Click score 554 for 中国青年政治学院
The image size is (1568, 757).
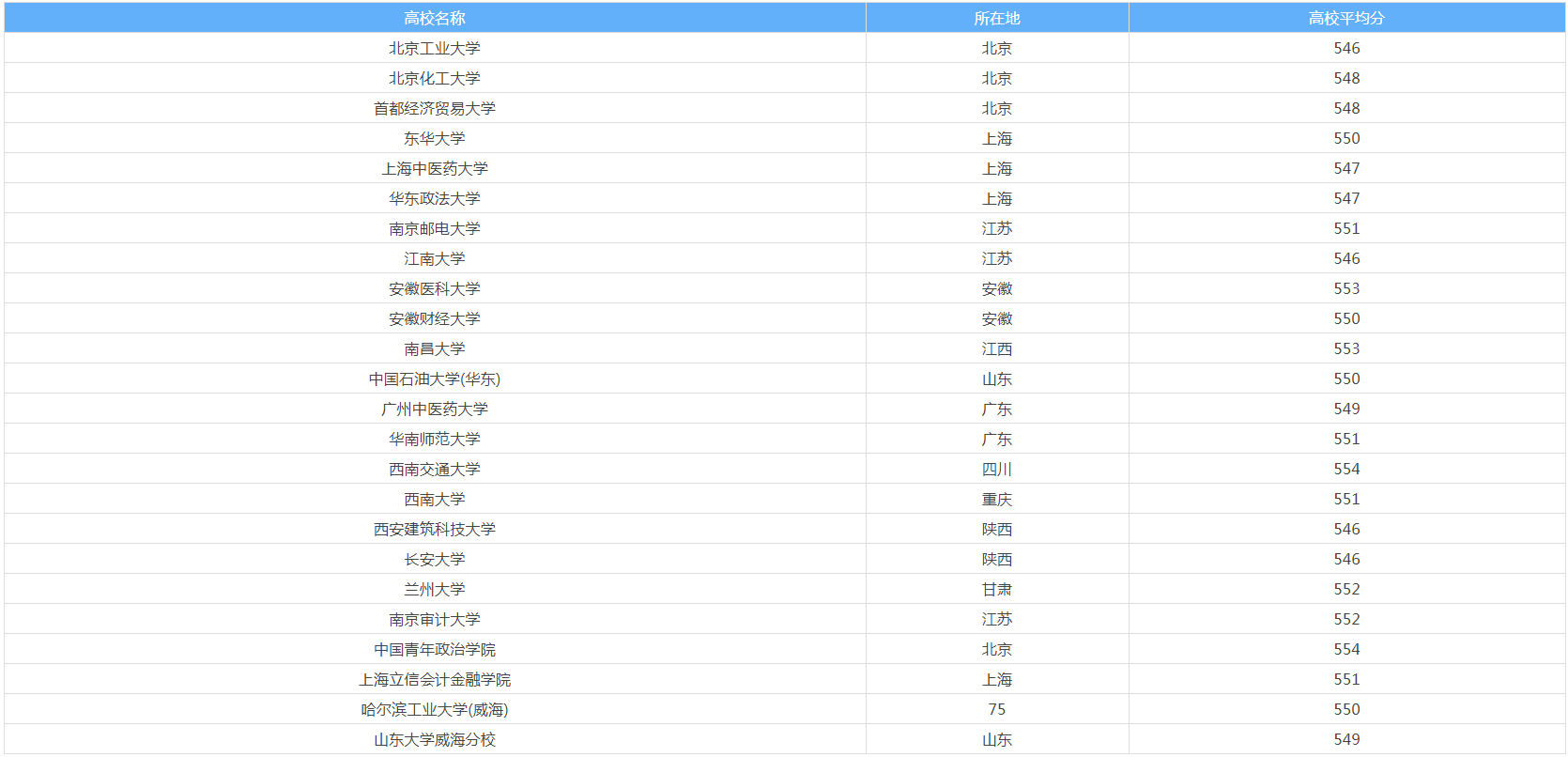[x=1346, y=649]
